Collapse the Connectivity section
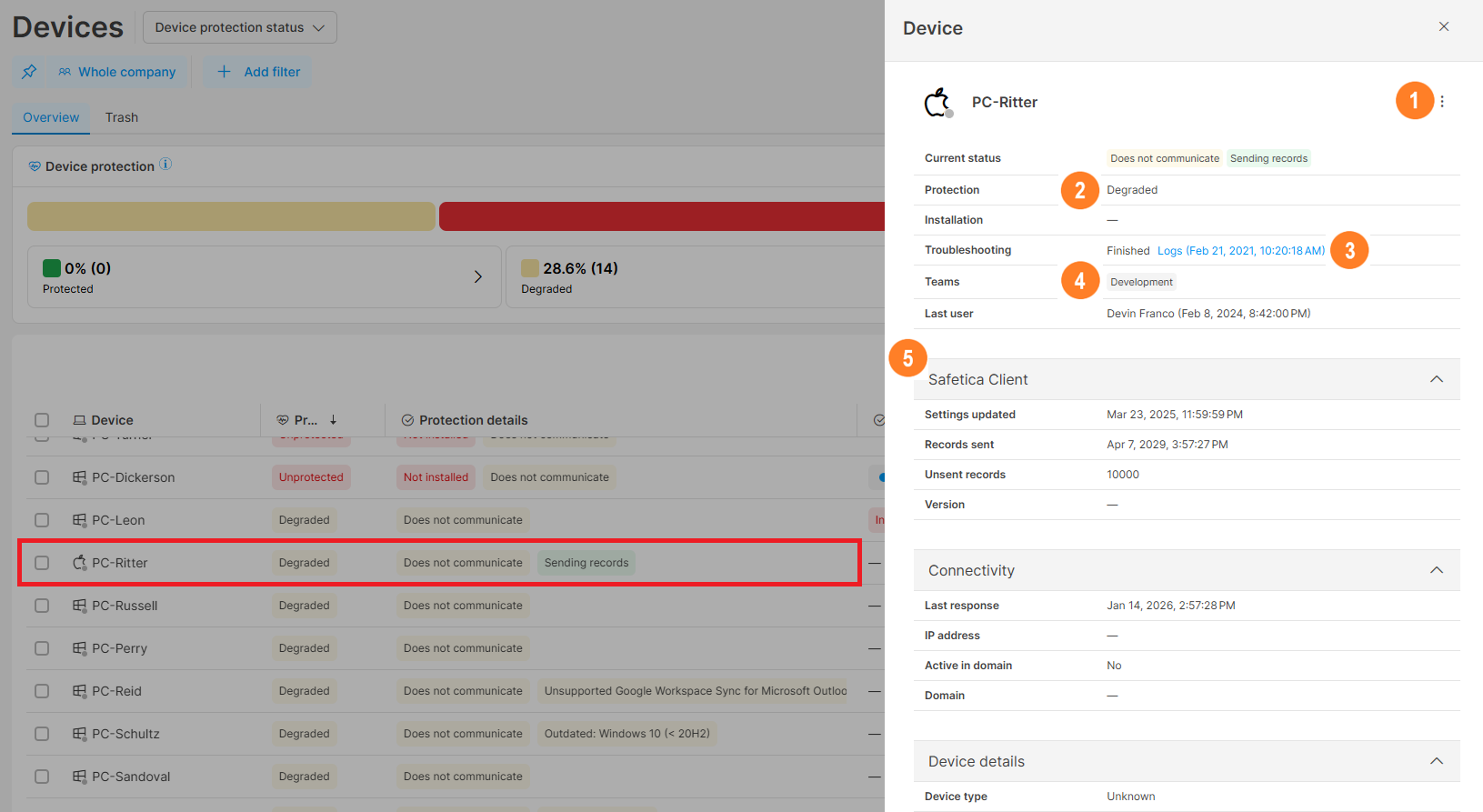 coord(1437,570)
